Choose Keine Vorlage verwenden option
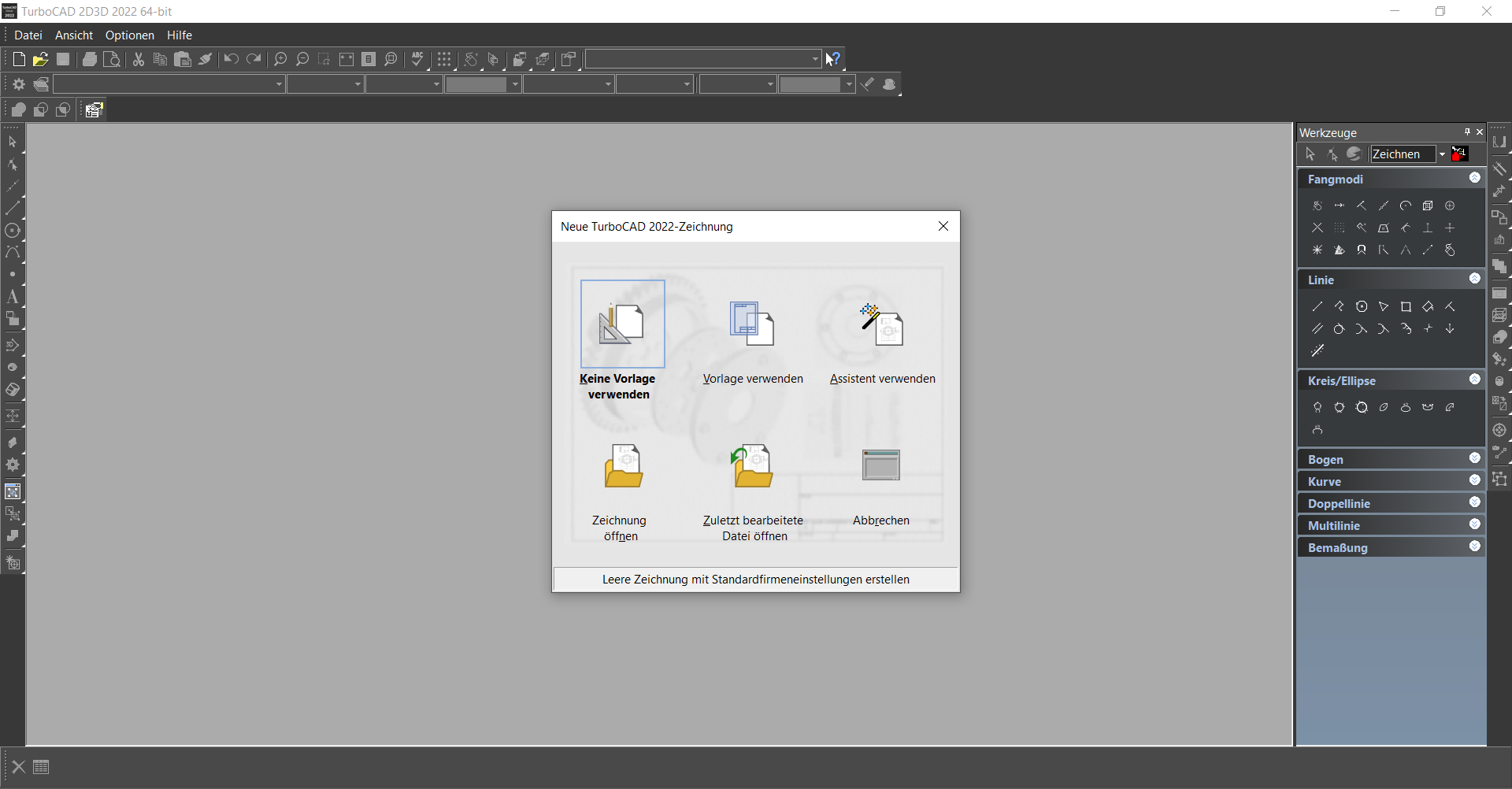Screen dimensions: 1512x789 [x=622, y=324]
